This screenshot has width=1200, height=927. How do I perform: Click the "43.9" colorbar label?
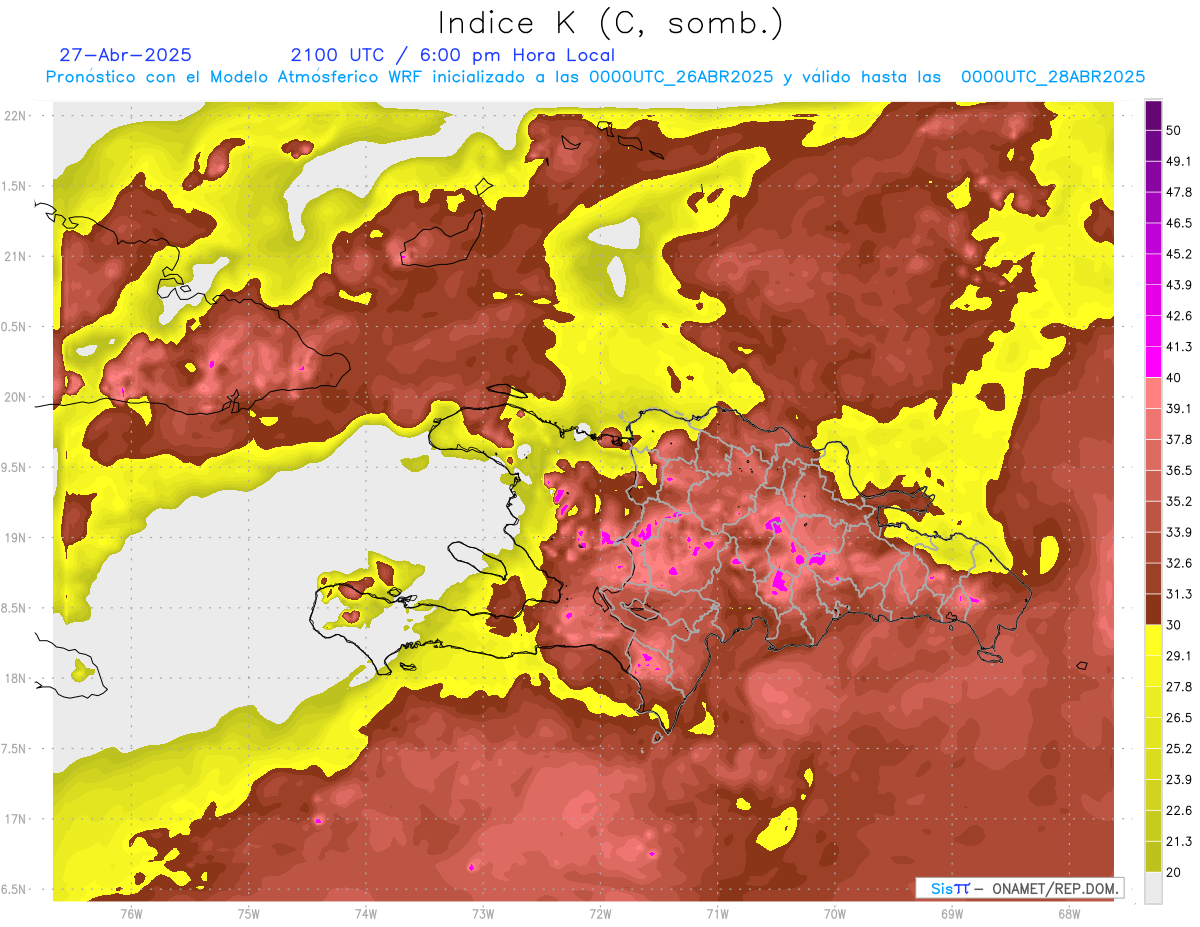(1179, 285)
